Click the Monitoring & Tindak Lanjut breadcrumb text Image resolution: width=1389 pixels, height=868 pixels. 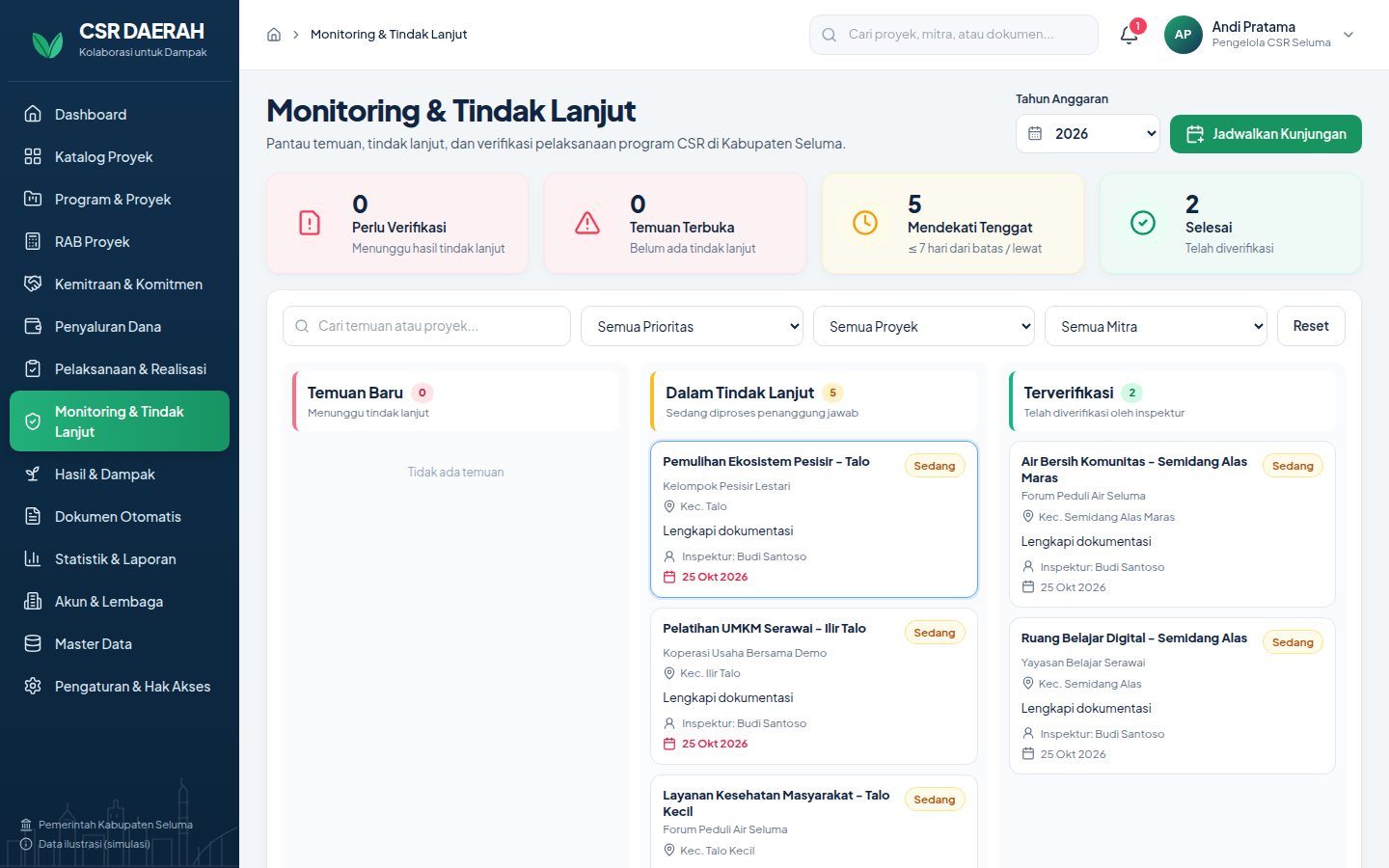click(x=389, y=35)
